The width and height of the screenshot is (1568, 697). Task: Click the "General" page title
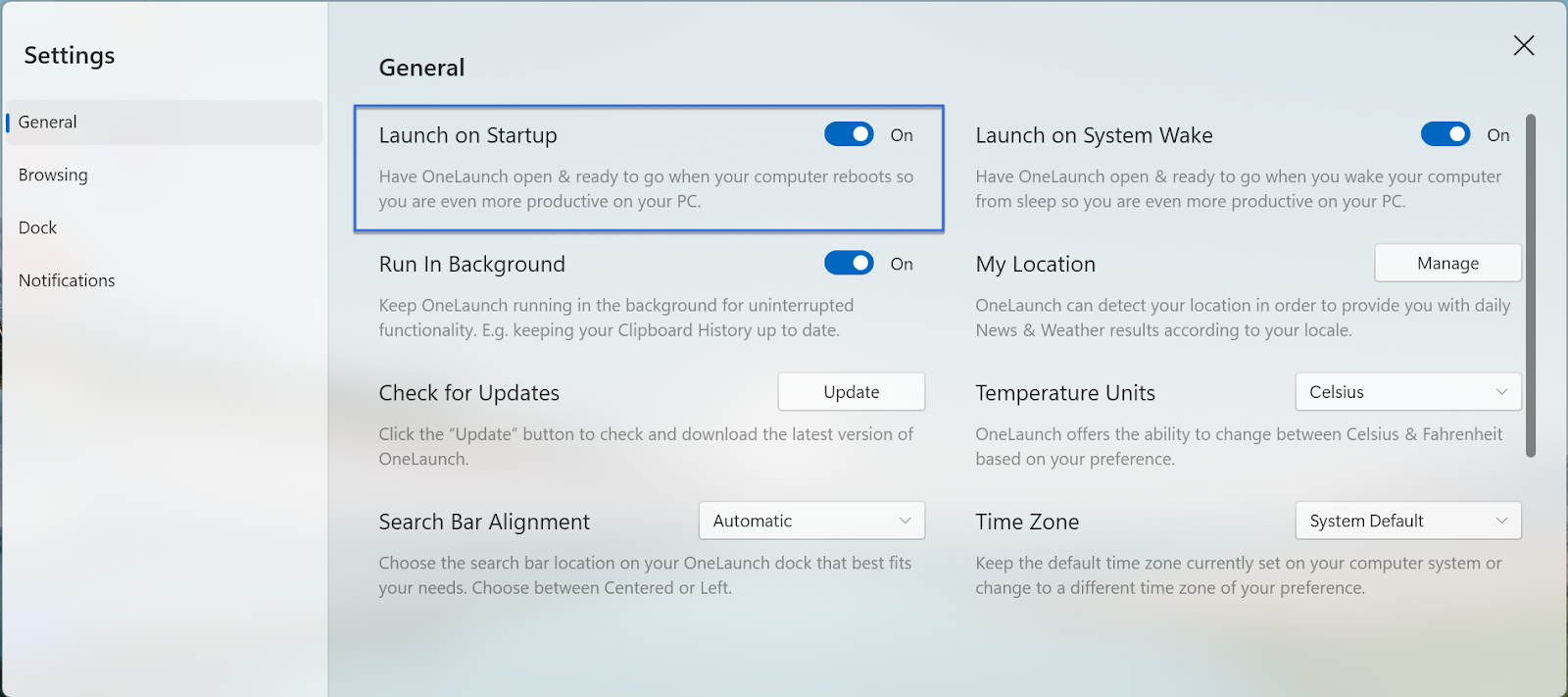tap(422, 68)
